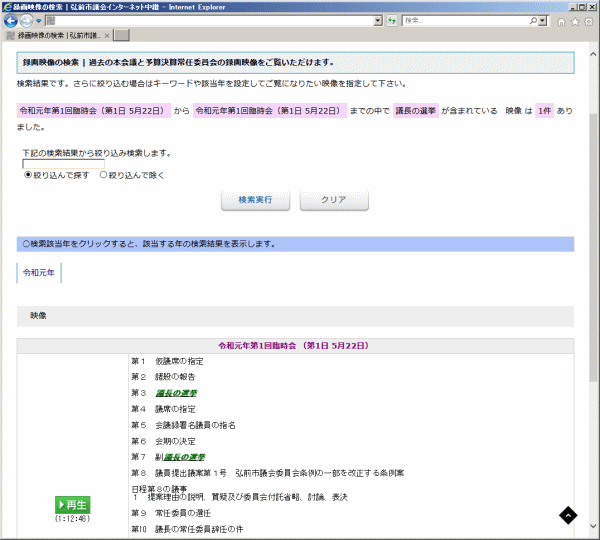Click the vertical scrollbar thumb

(593, 247)
